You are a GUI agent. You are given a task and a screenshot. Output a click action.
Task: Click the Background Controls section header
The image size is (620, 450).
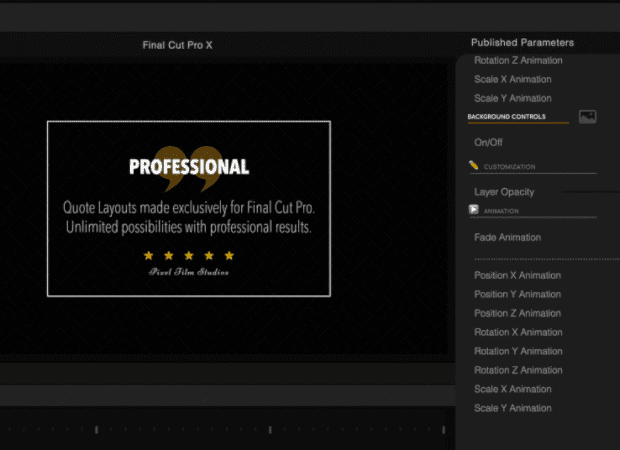(x=507, y=117)
